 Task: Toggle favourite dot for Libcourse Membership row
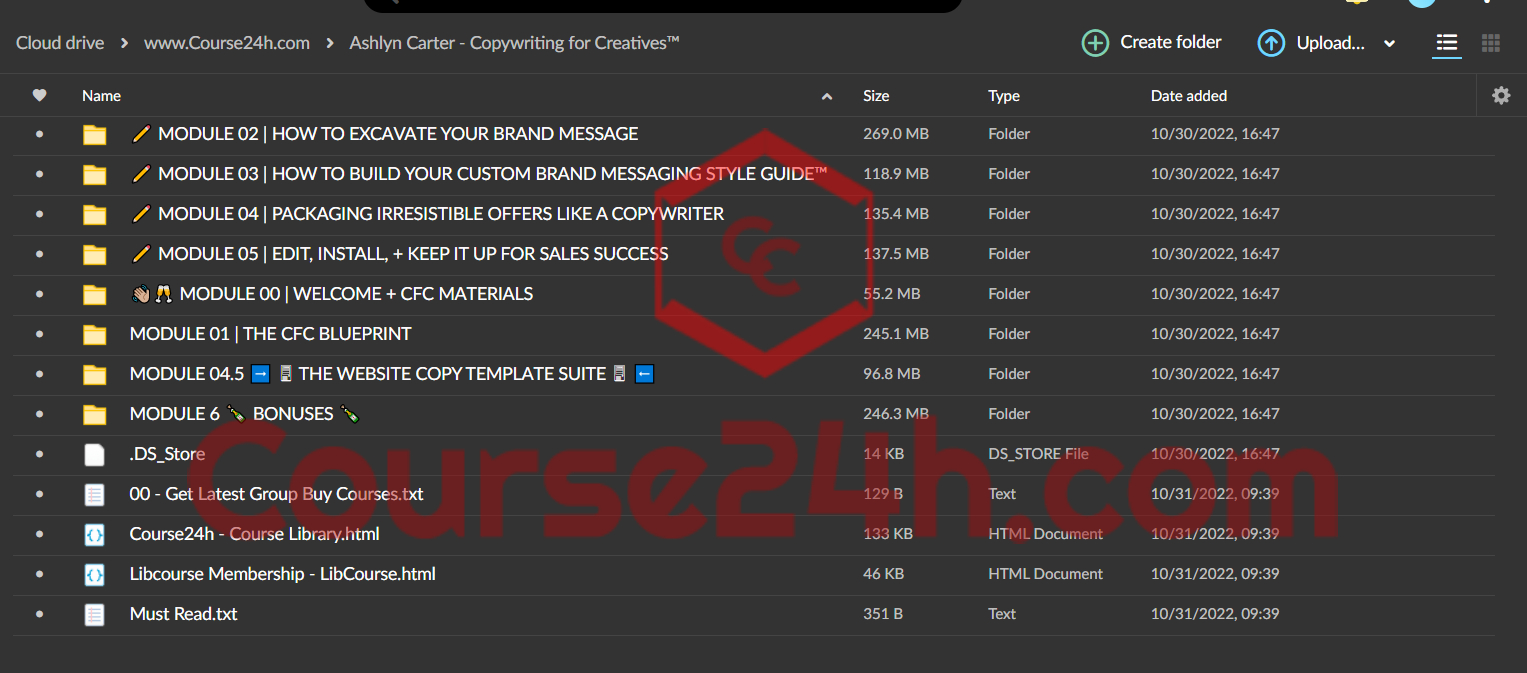[x=39, y=574]
